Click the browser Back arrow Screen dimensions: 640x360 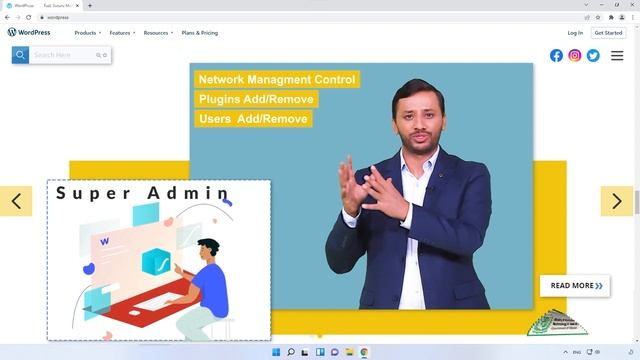(7, 18)
